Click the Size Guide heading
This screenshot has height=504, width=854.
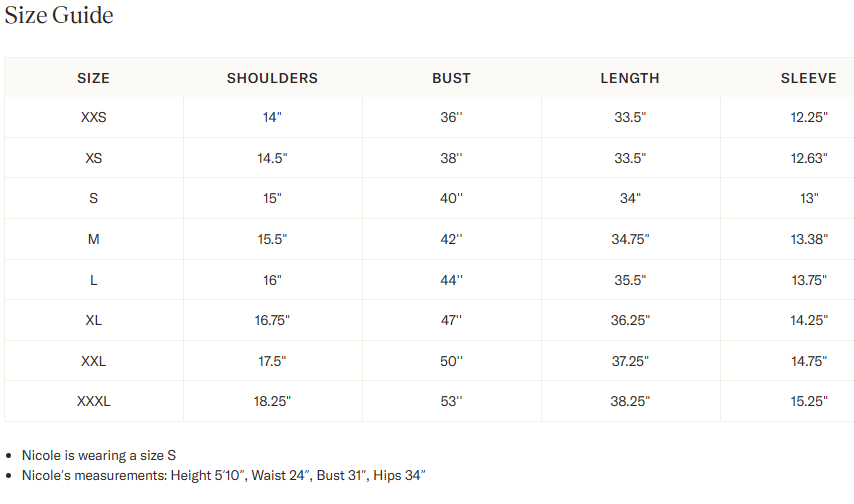click(x=59, y=16)
